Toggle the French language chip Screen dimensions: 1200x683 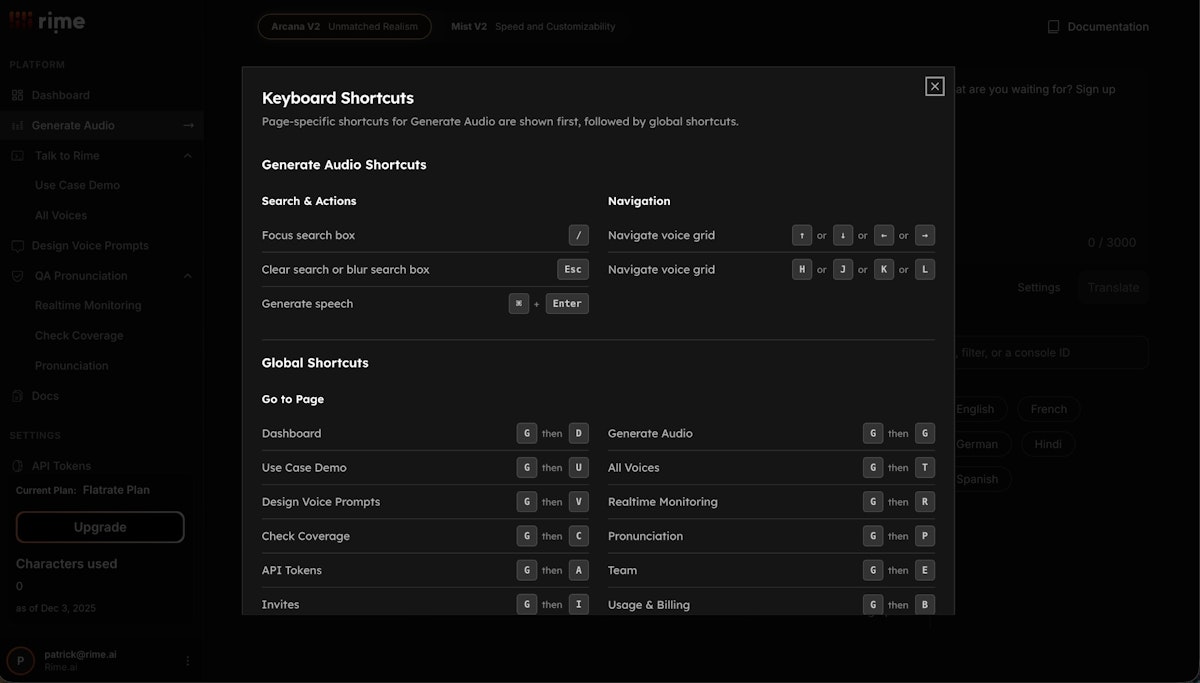pyautogui.click(x=1048, y=408)
